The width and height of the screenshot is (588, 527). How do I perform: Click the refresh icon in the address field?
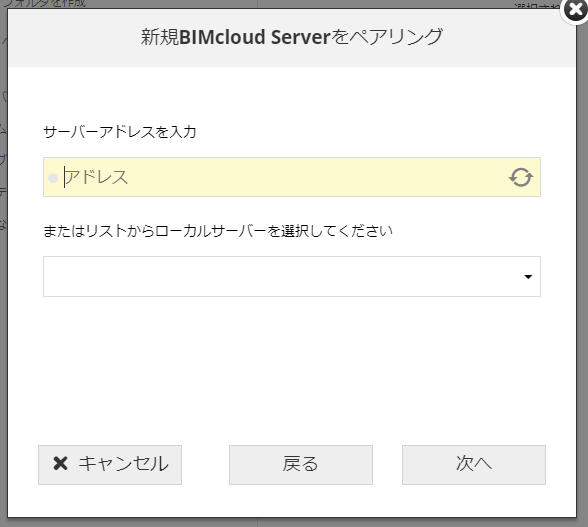[520, 177]
